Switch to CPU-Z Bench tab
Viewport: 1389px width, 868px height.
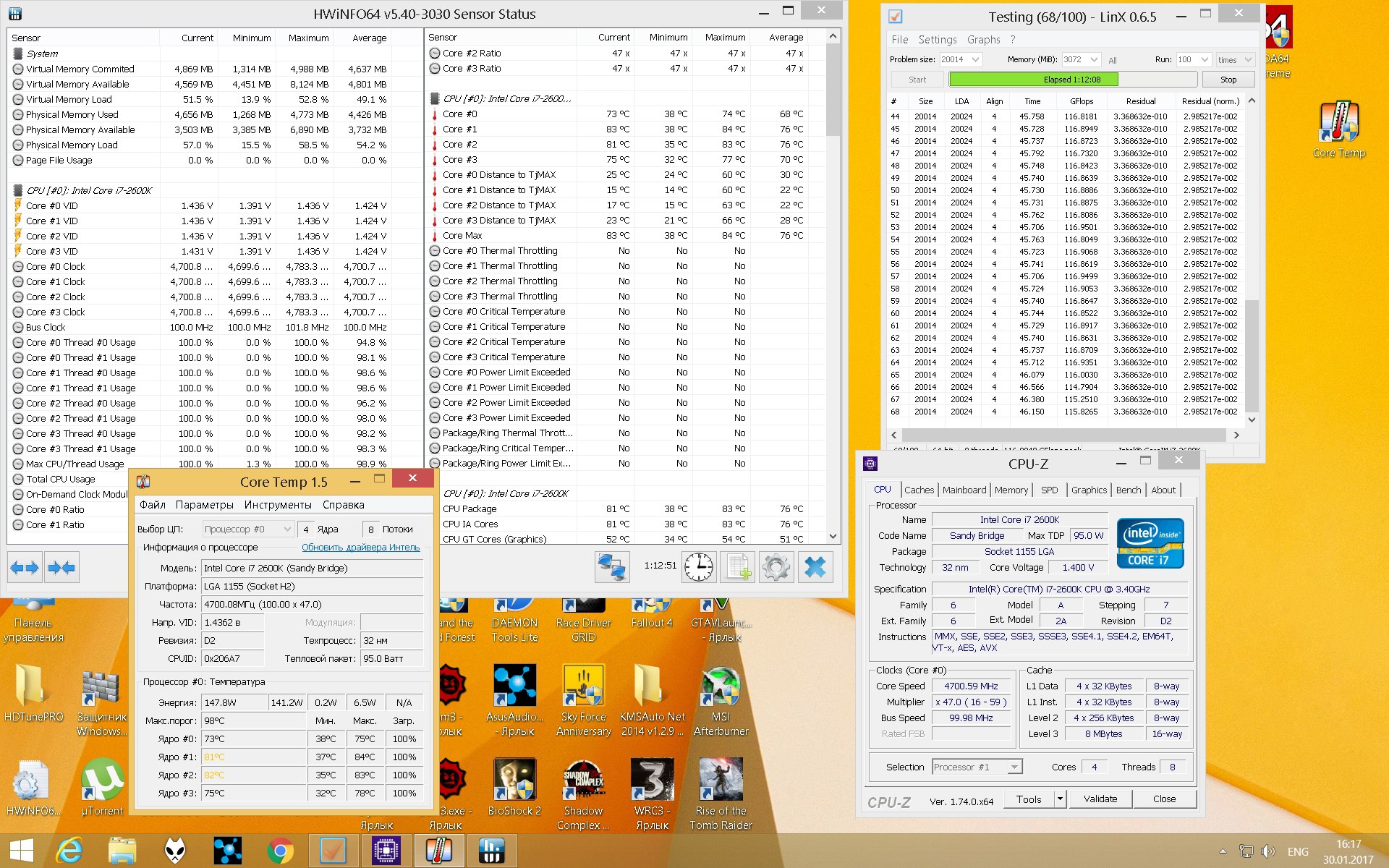pos(1128,490)
